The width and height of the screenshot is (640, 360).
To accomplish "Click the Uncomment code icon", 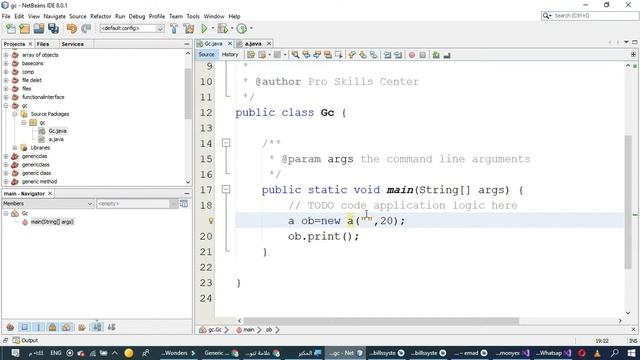I will (447, 55).
